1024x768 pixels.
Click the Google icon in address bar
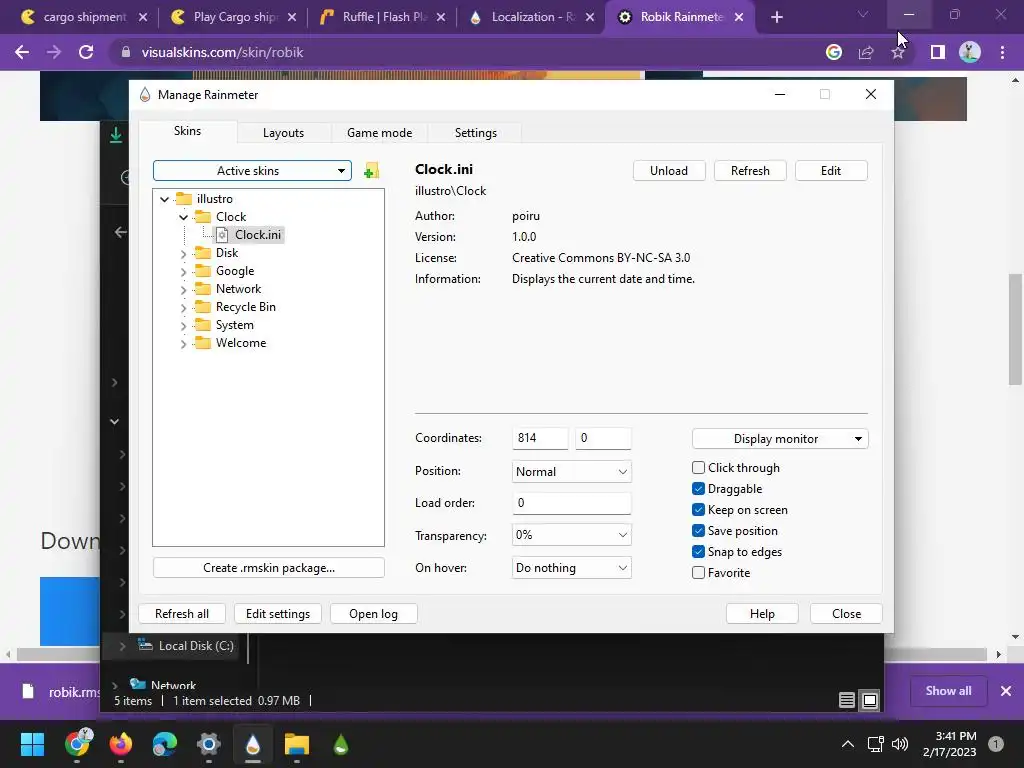tap(834, 52)
